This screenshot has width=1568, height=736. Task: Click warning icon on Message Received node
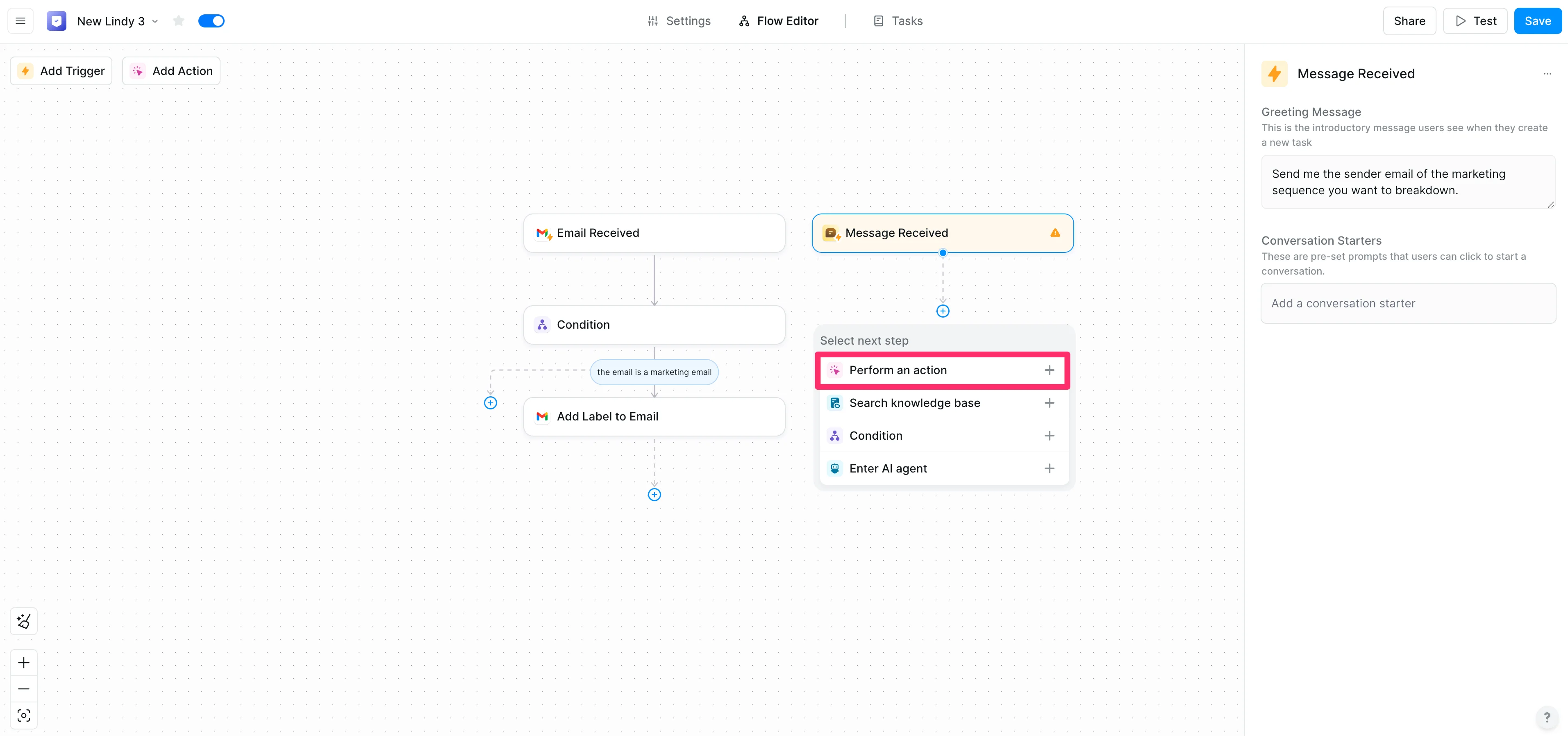[x=1055, y=233]
